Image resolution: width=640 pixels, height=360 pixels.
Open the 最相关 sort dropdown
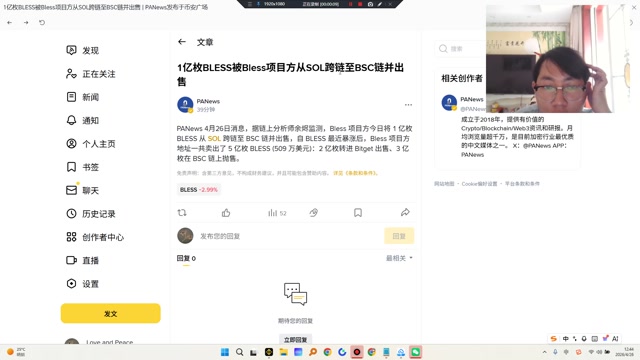[x=399, y=258]
